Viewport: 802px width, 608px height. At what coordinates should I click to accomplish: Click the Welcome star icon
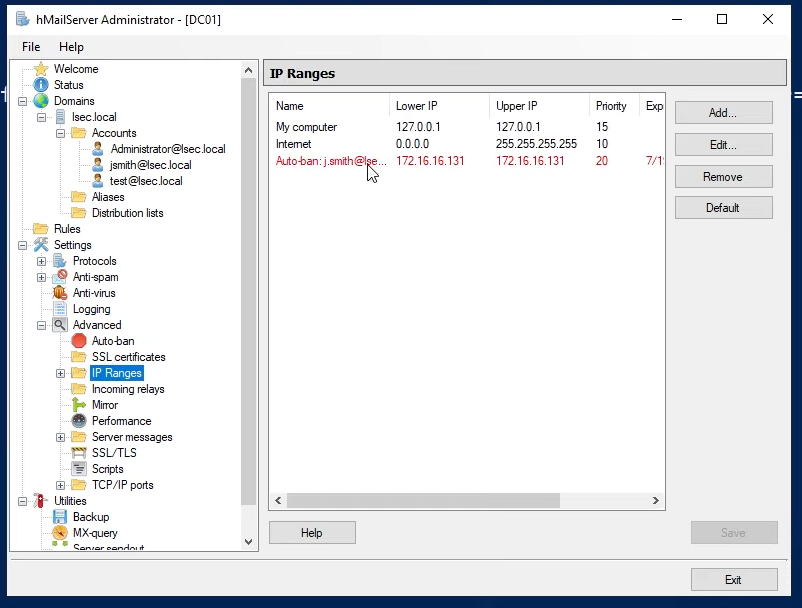41,69
